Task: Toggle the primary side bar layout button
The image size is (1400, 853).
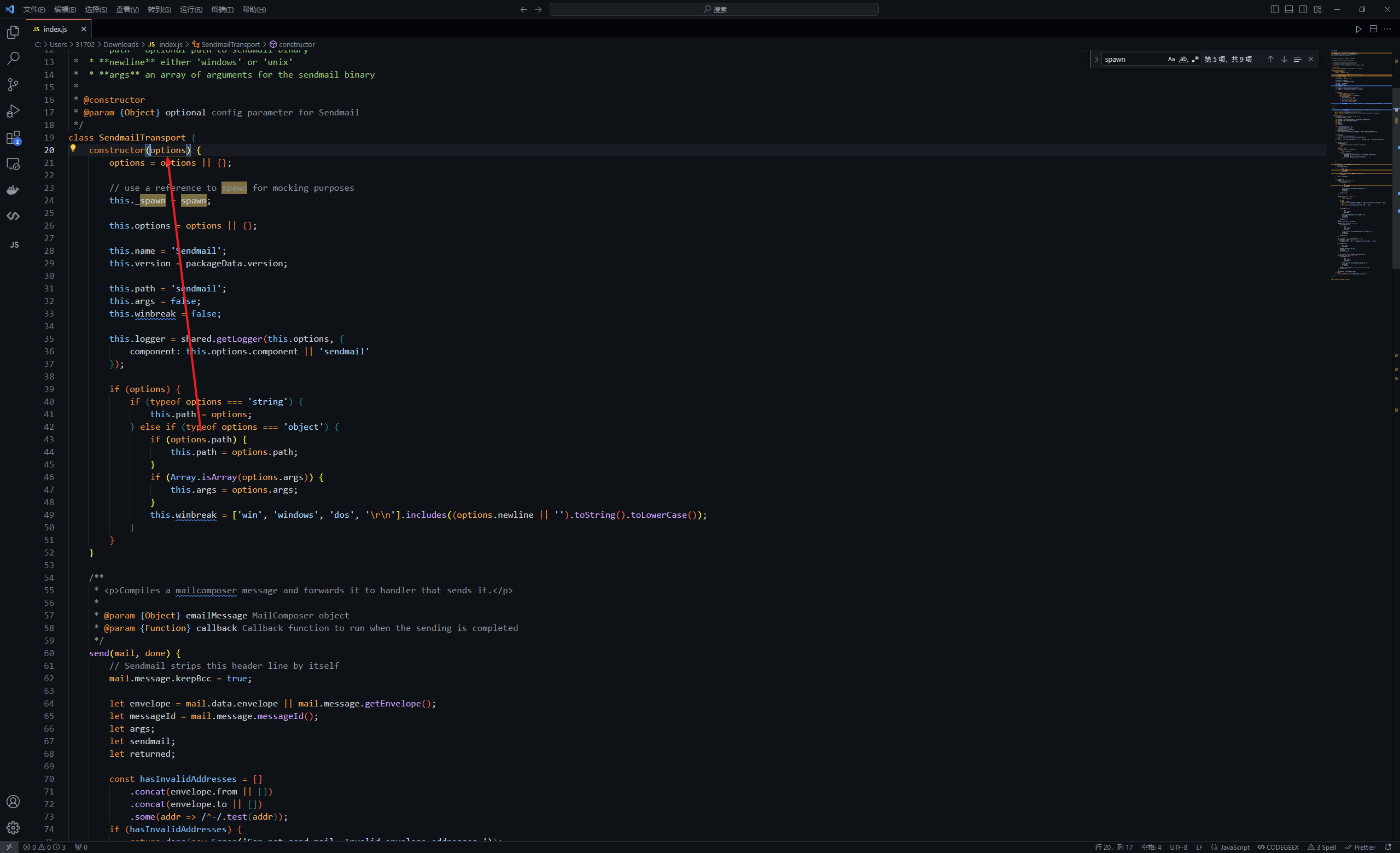Action: [1274, 9]
